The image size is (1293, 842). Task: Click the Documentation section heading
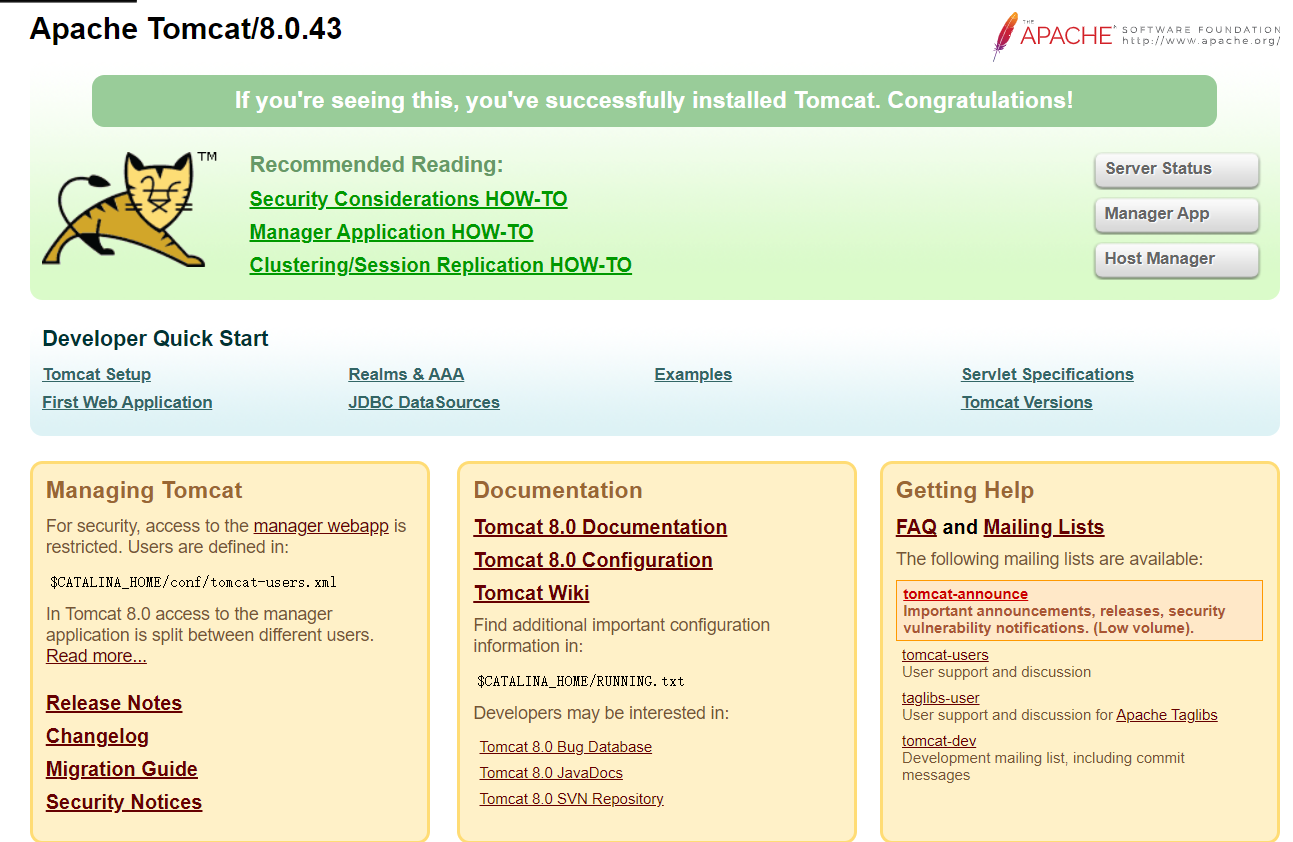point(558,490)
